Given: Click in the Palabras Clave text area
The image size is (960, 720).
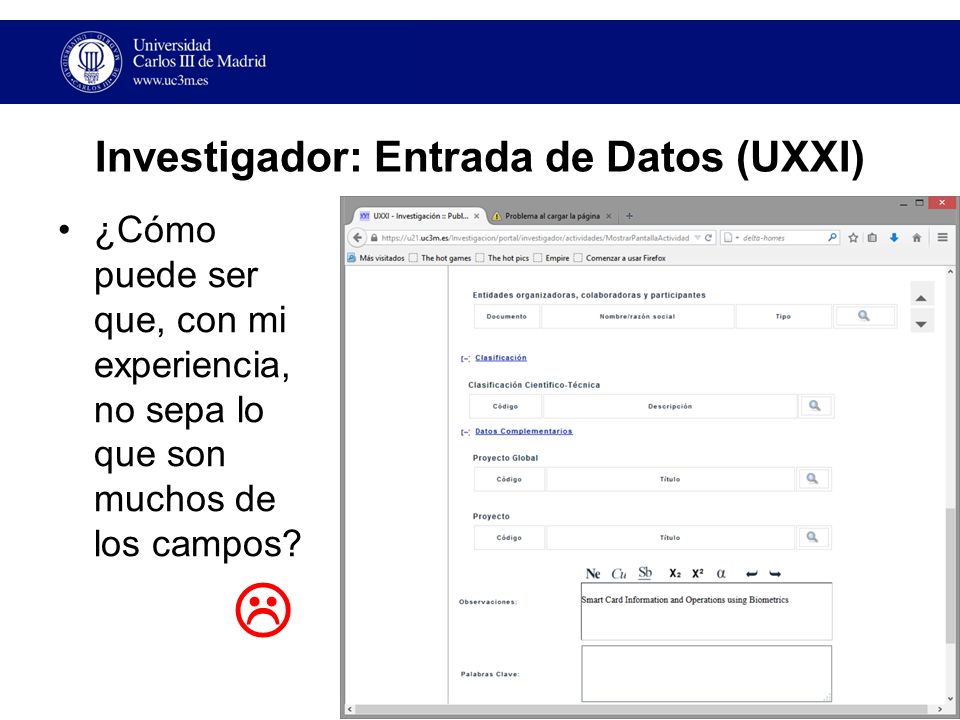Looking at the screenshot, I should 707,673.
